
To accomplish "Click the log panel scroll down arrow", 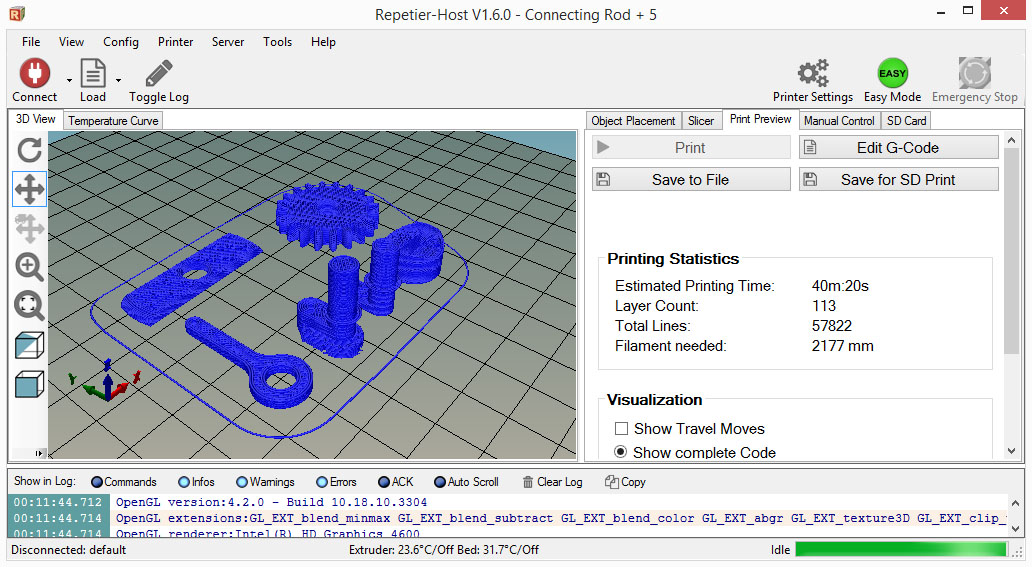I will point(1015,529).
